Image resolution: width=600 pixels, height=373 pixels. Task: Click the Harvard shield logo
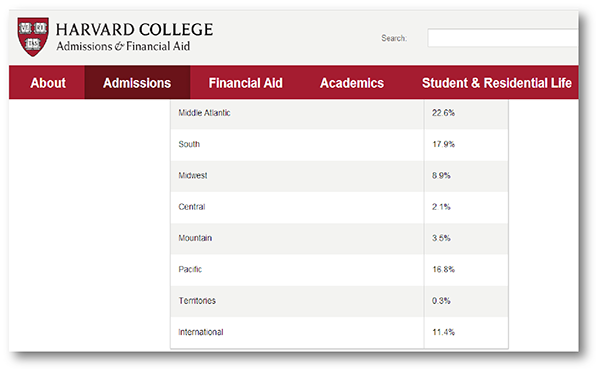[33, 36]
